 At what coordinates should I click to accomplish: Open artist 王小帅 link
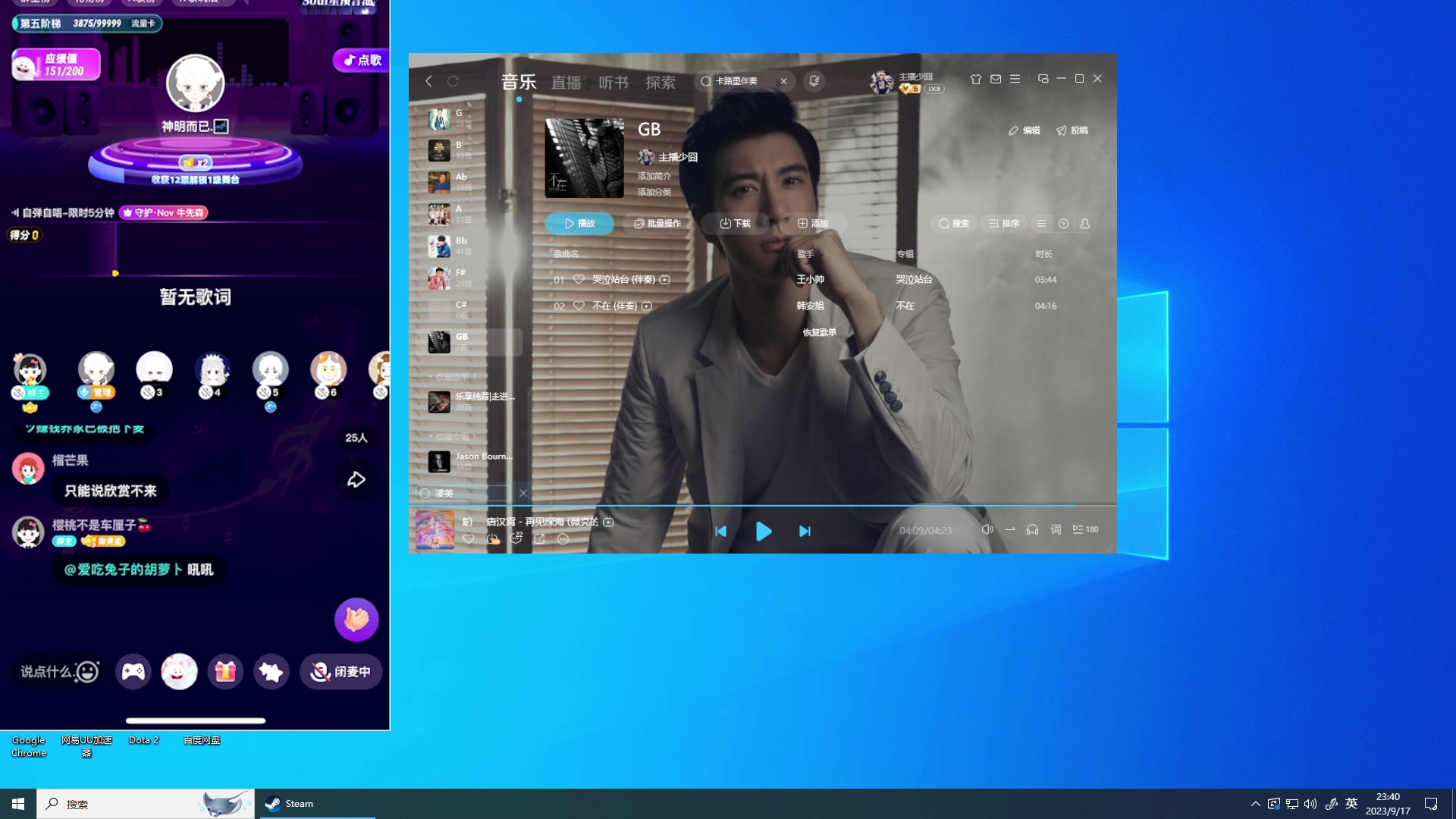tap(810, 280)
